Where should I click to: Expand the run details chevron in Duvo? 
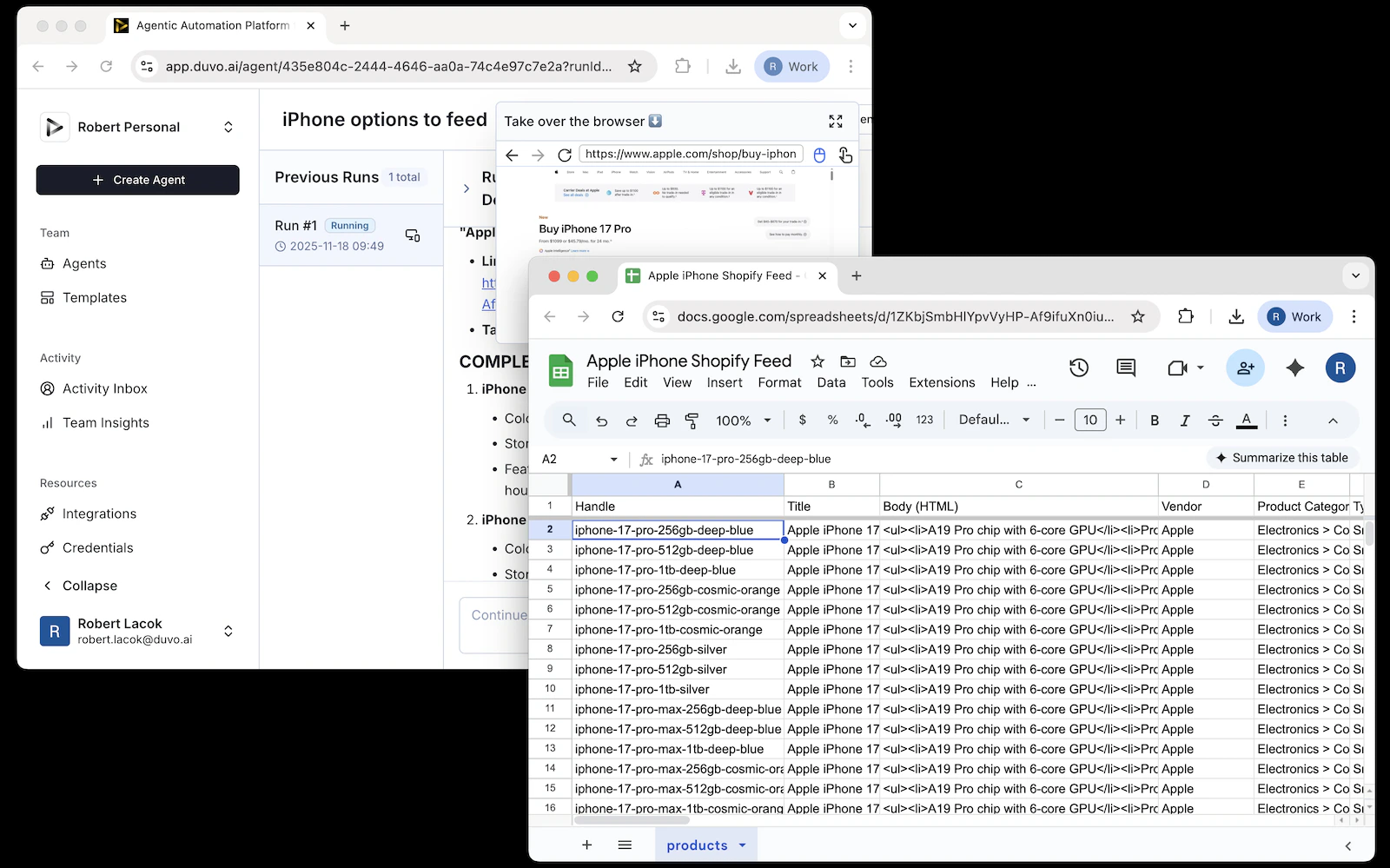tap(467, 189)
